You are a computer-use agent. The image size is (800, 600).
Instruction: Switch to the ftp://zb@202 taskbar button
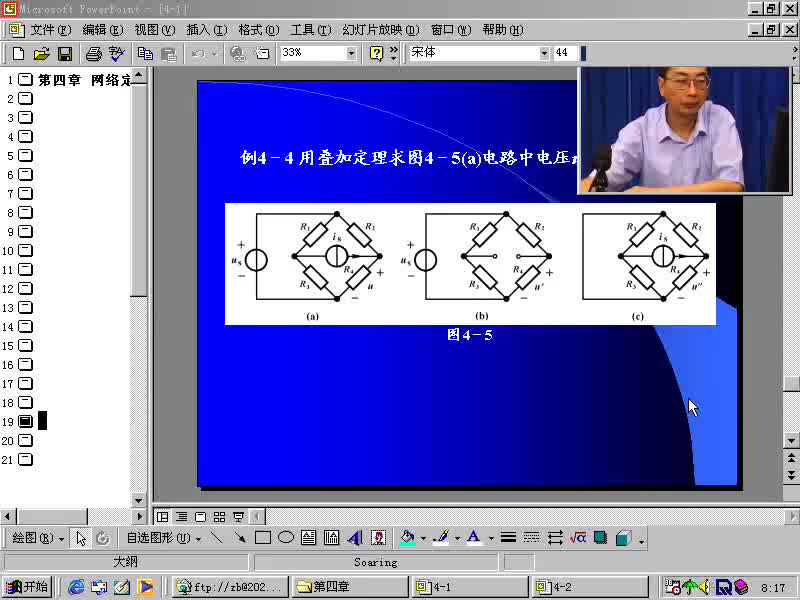[x=230, y=587]
